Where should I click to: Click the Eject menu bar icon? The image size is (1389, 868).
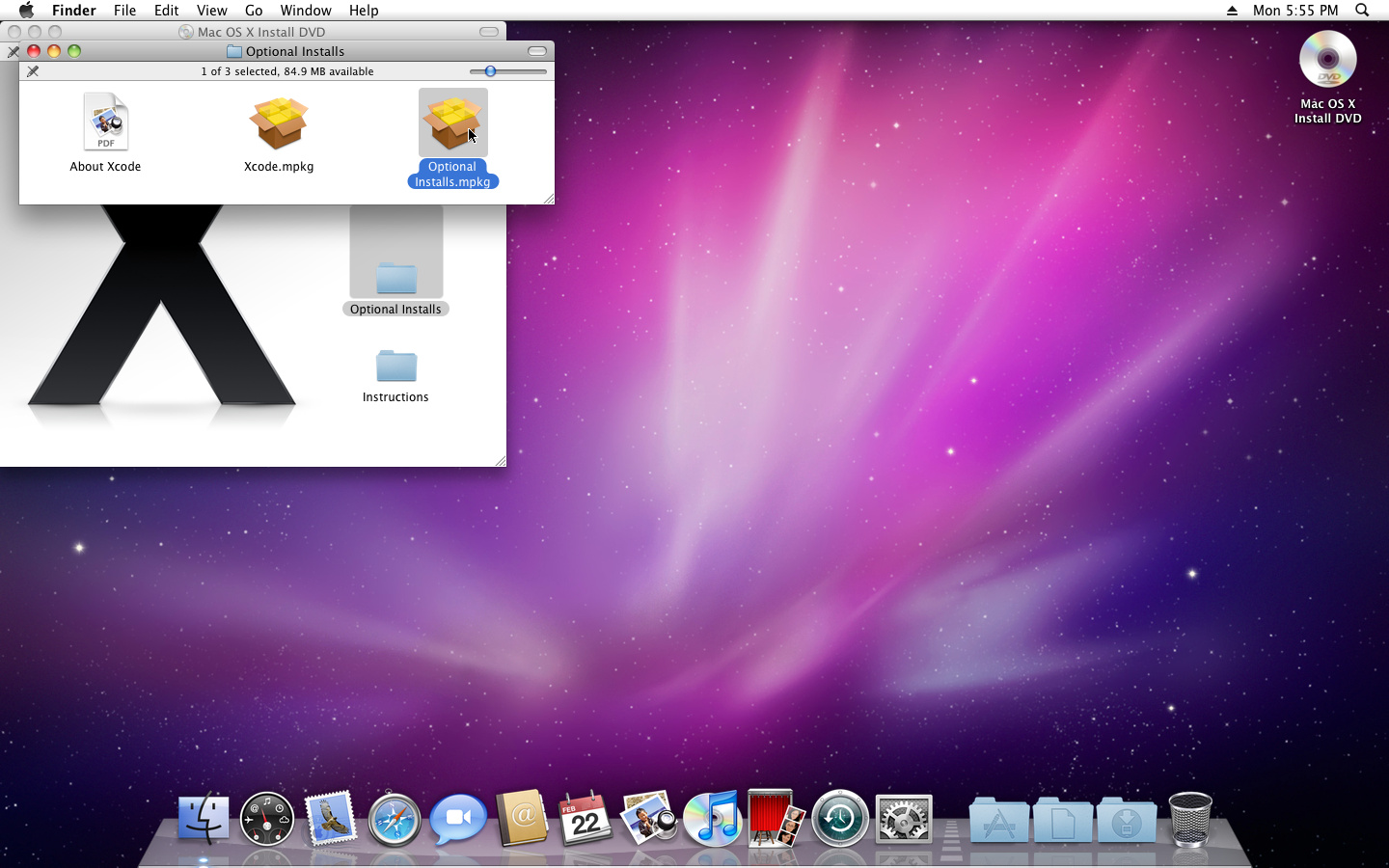pyautogui.click(x=1232, y=11)
